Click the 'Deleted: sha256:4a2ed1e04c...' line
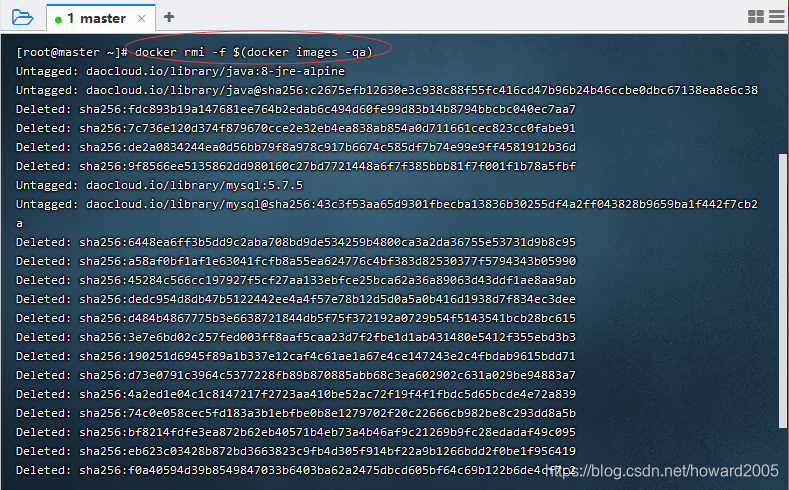This screenshot has height=490, width=789. pyautogui.click(x=295, y=394)
